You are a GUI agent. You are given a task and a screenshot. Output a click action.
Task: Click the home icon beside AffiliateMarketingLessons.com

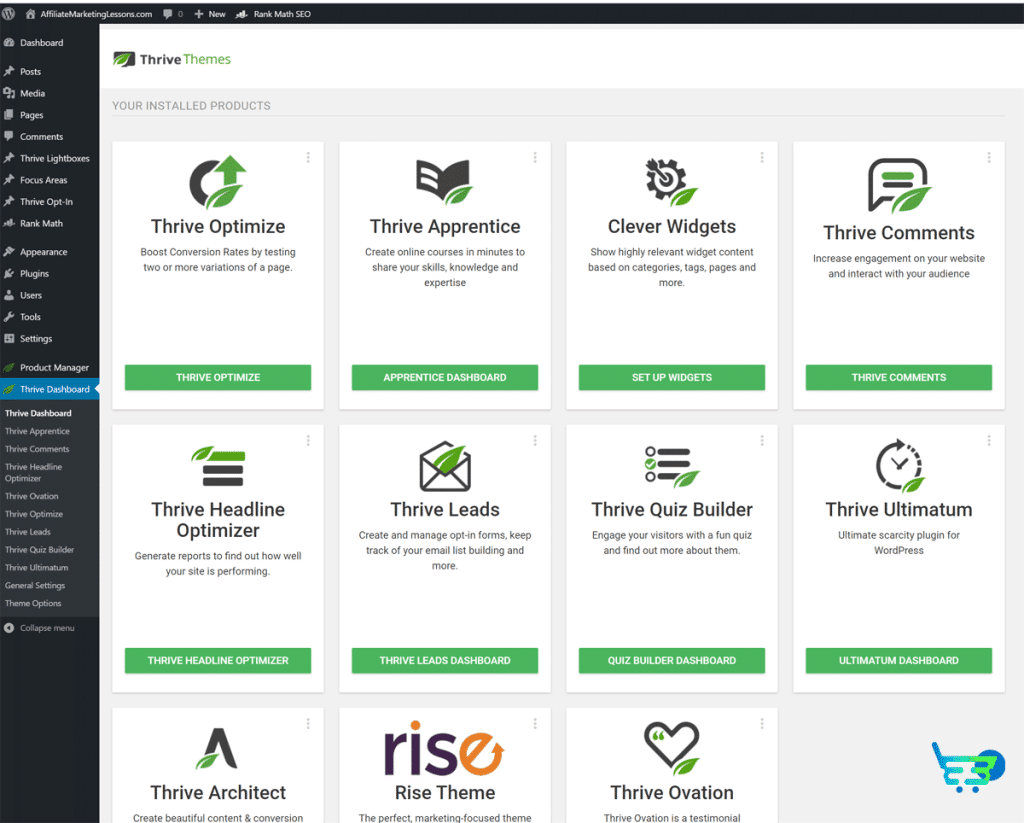(x=30, y=13)
